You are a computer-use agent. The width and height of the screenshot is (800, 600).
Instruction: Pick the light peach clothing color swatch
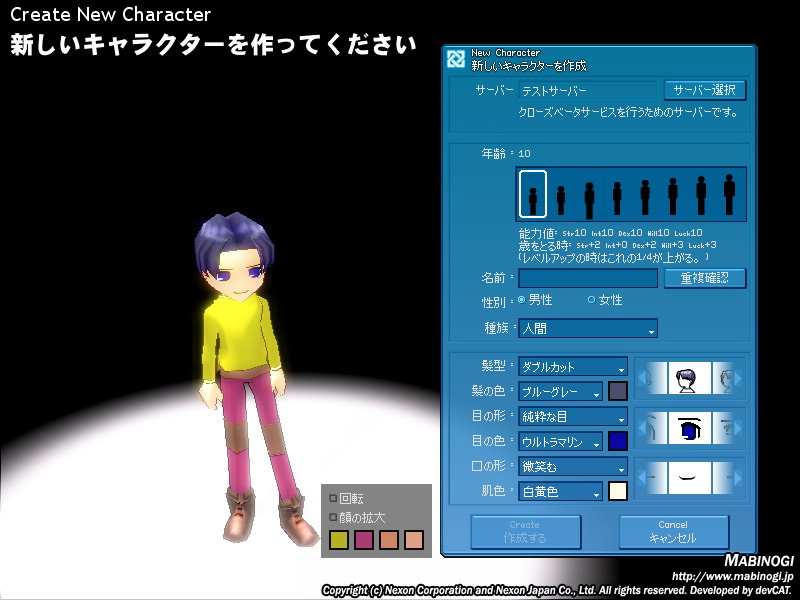pos(414,540)
